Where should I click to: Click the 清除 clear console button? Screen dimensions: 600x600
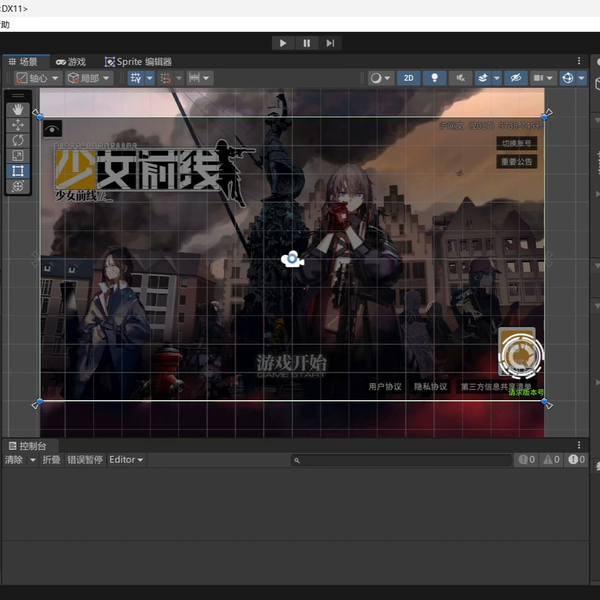(x=13, y=460)
